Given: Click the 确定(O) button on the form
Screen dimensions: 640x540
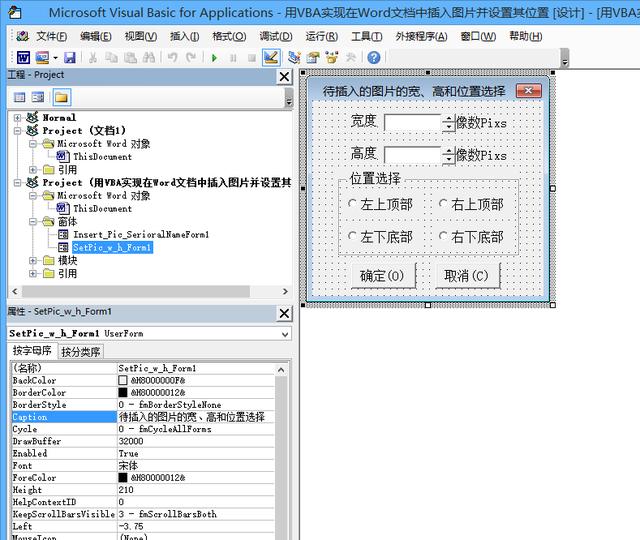Looking at the screenshot, I should point(383,276).
